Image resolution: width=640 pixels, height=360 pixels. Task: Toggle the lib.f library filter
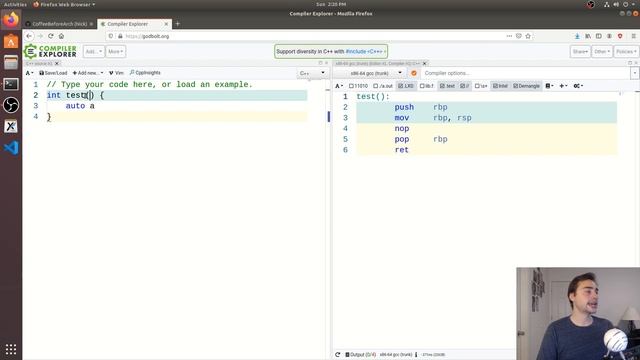point(427,86)
